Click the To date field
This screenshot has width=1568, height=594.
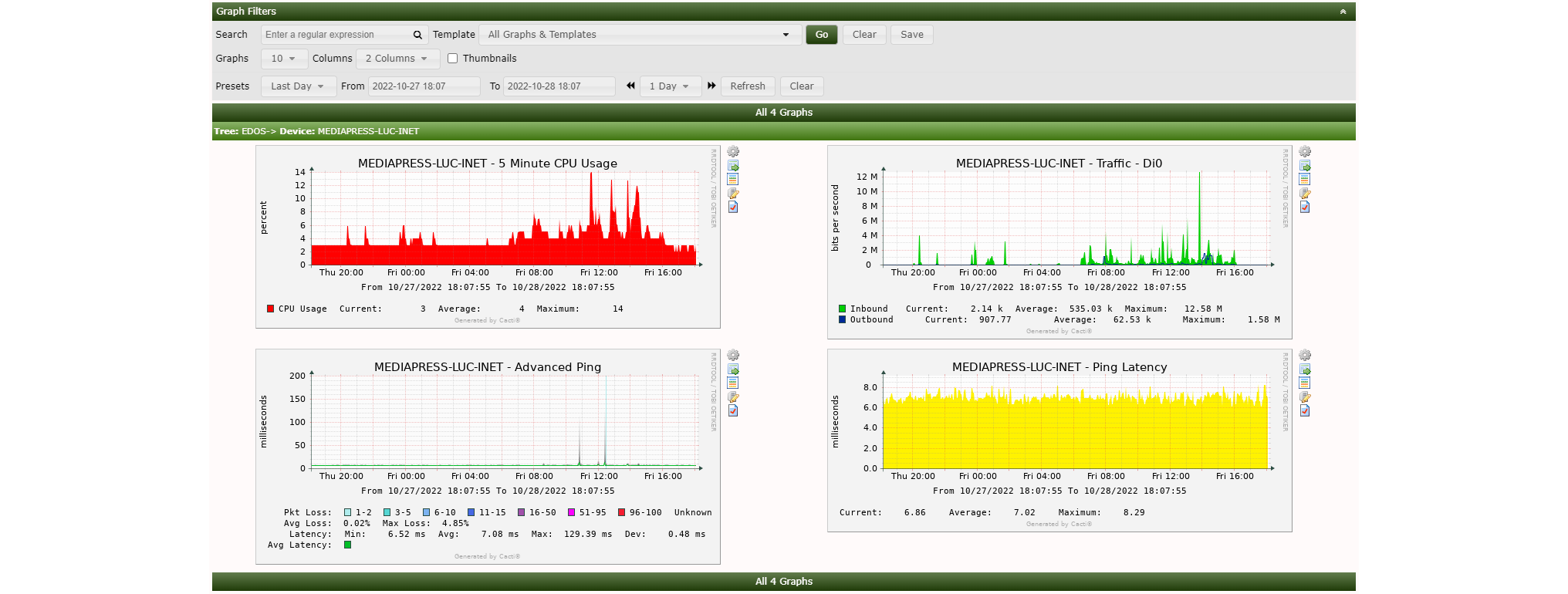[559, 86]
